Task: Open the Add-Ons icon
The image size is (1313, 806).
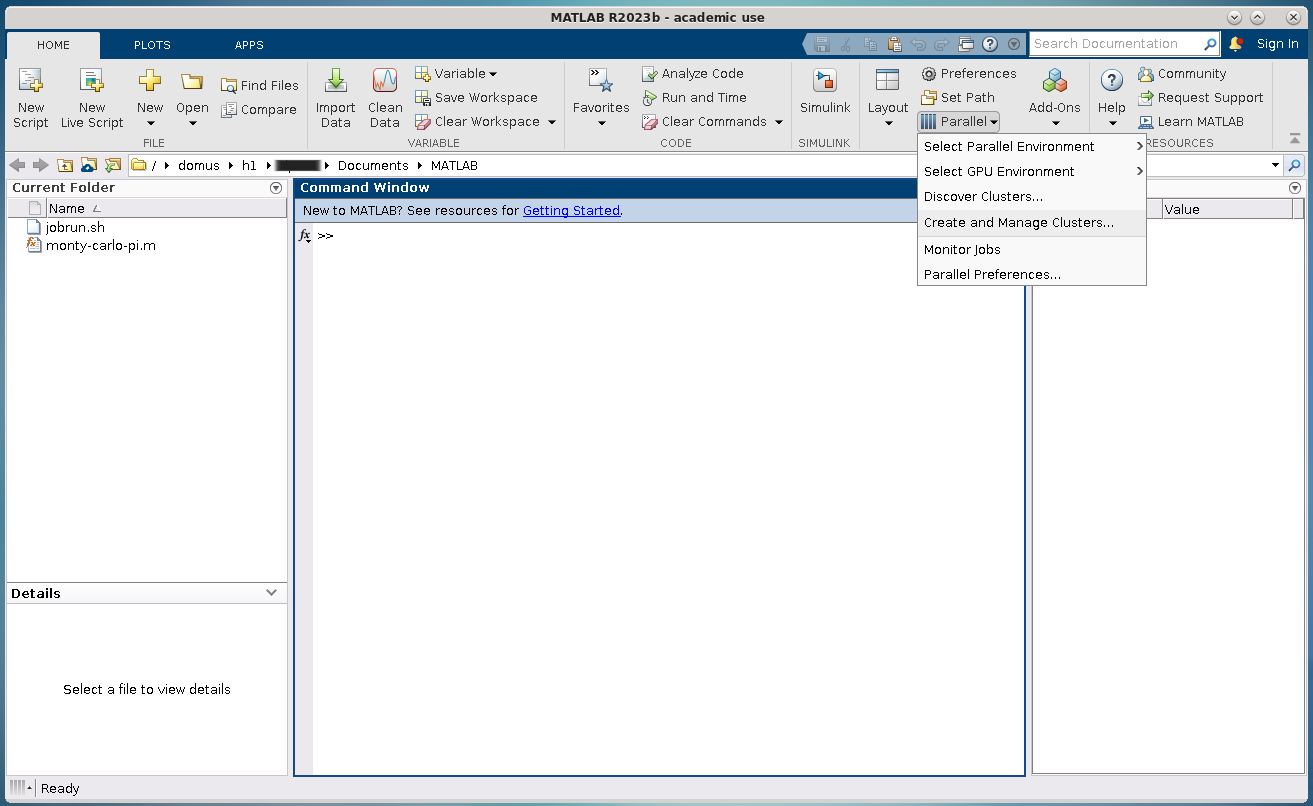Action: [1054, 82]
